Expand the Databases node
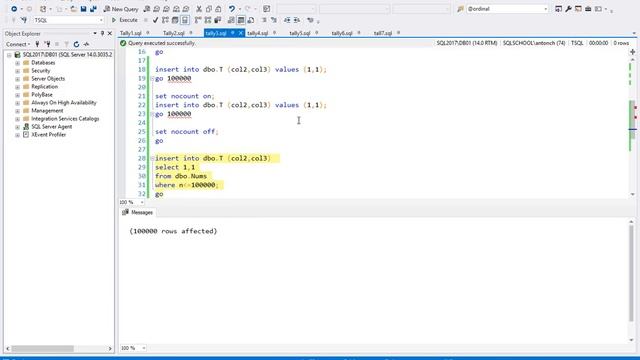 18,63
